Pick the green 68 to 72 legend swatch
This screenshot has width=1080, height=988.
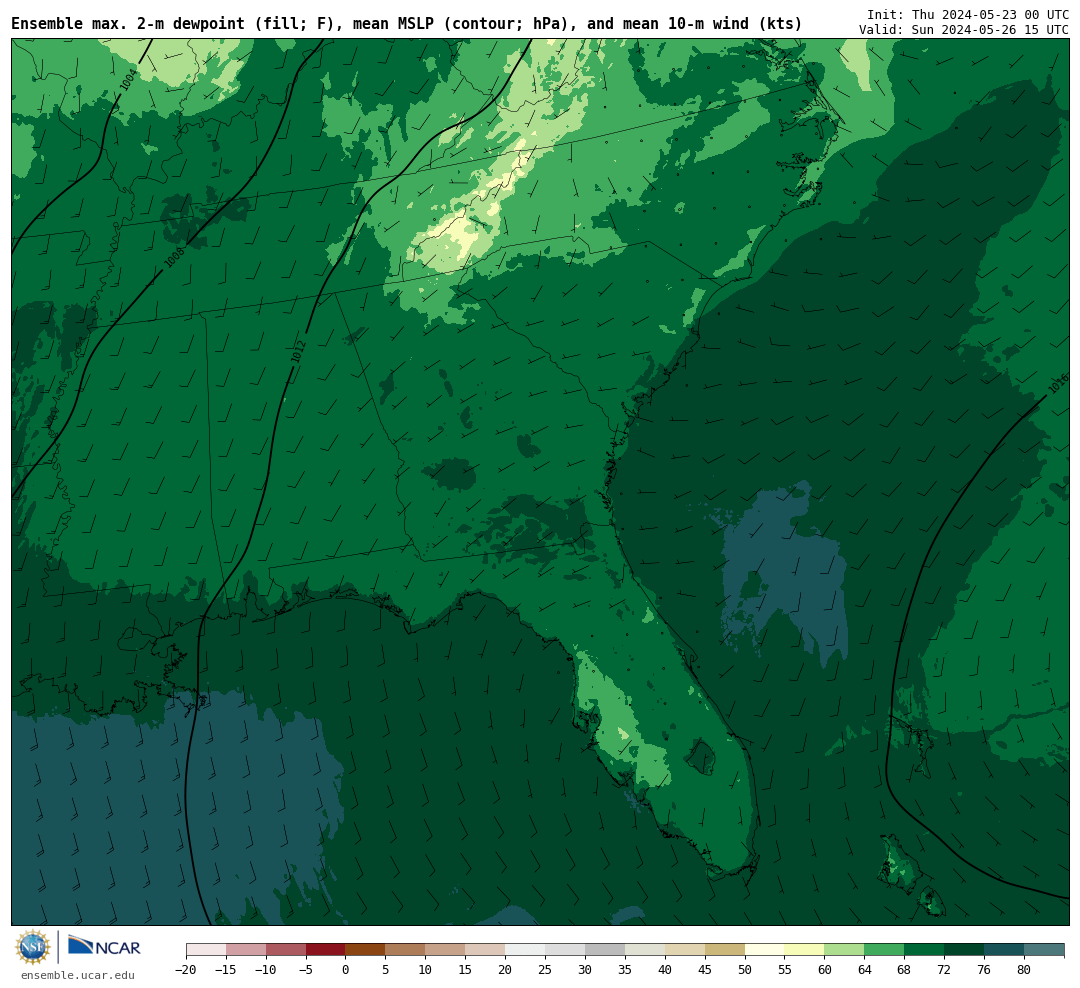[x=924, y=950]
